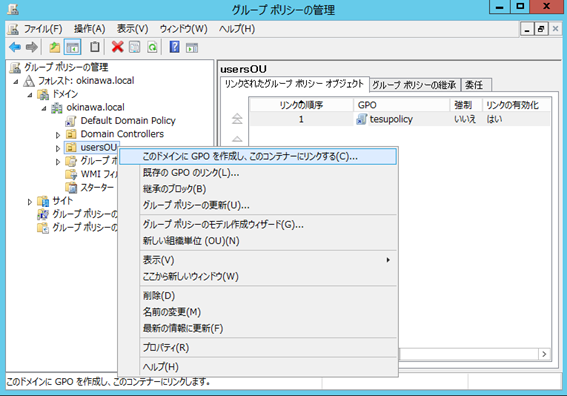The height and width of the screenshot is (396, 567).
Task: Choose ここから新しいウィンドウ(W) entry
Action: [x=258, y=277]
